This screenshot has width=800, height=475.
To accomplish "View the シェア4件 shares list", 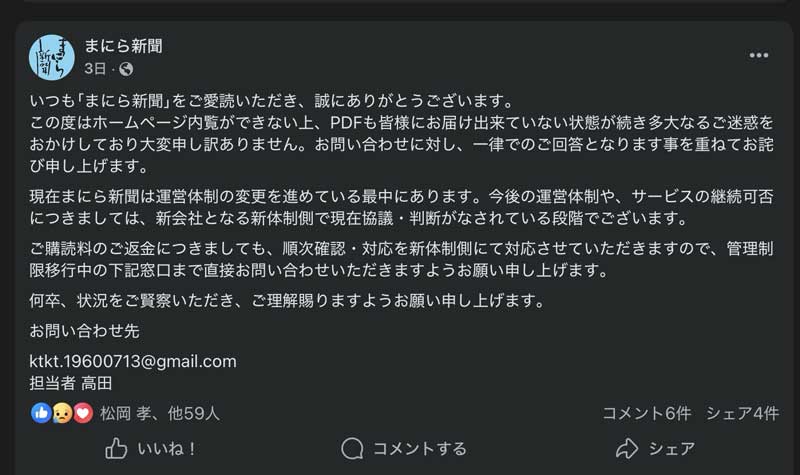I will coord(742,412).
